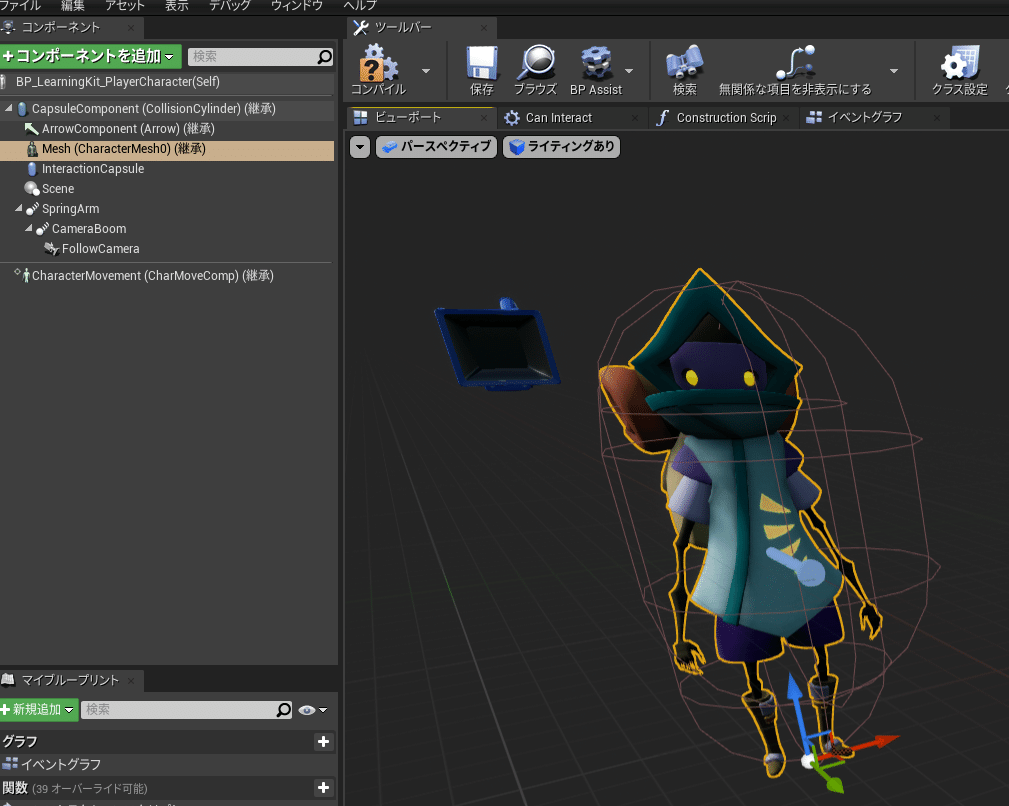Screen dimensions: 1009x806
Task: Select CharacterMovement (CharMoveComp) component
Action: tap(153, 275)
